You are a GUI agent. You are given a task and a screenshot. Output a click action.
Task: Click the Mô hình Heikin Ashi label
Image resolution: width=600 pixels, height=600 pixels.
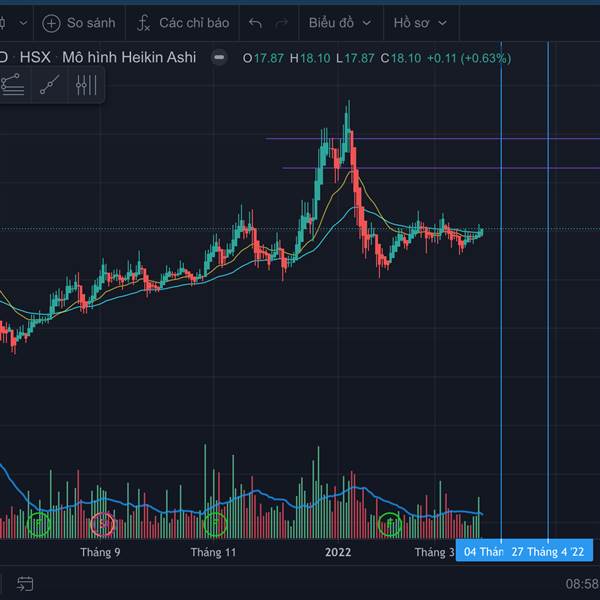[x=129, y=58]
